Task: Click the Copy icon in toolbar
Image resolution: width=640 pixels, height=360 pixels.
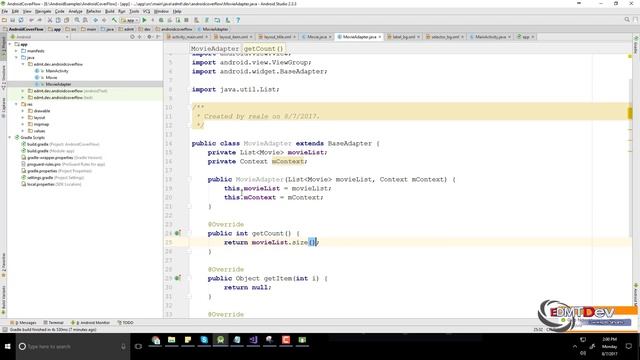Action: (58, 20)
